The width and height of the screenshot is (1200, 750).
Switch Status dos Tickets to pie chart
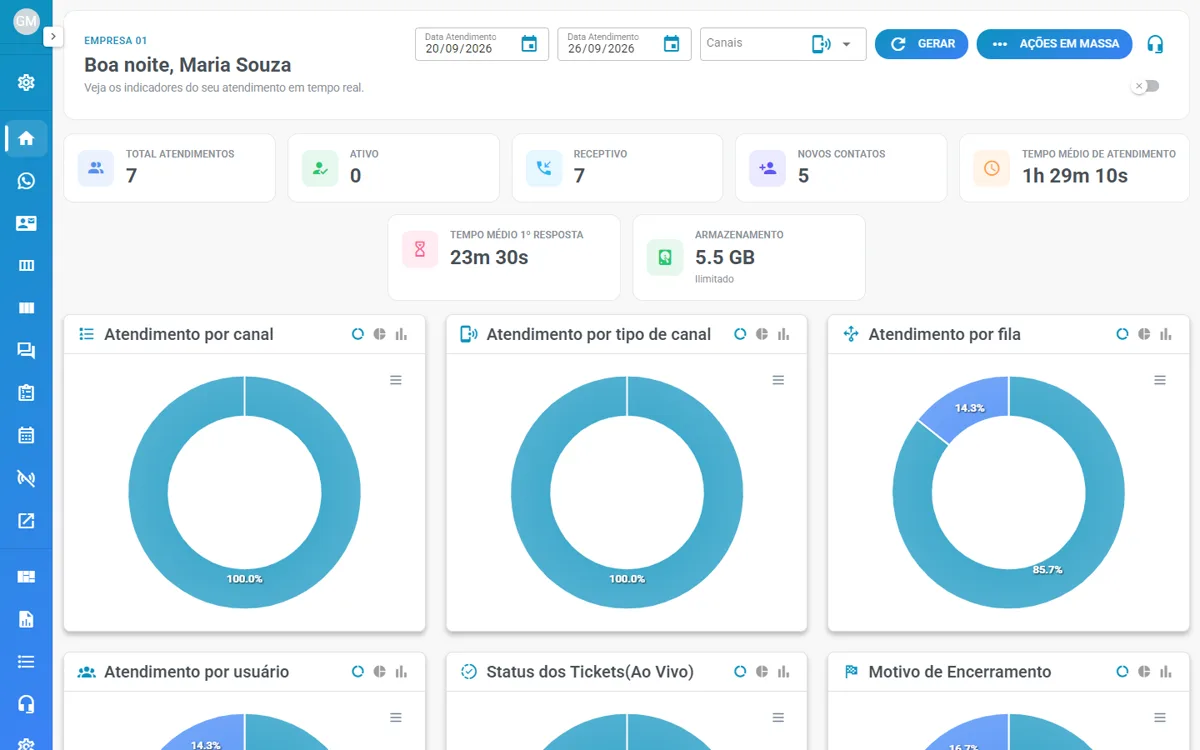[762, 672]
